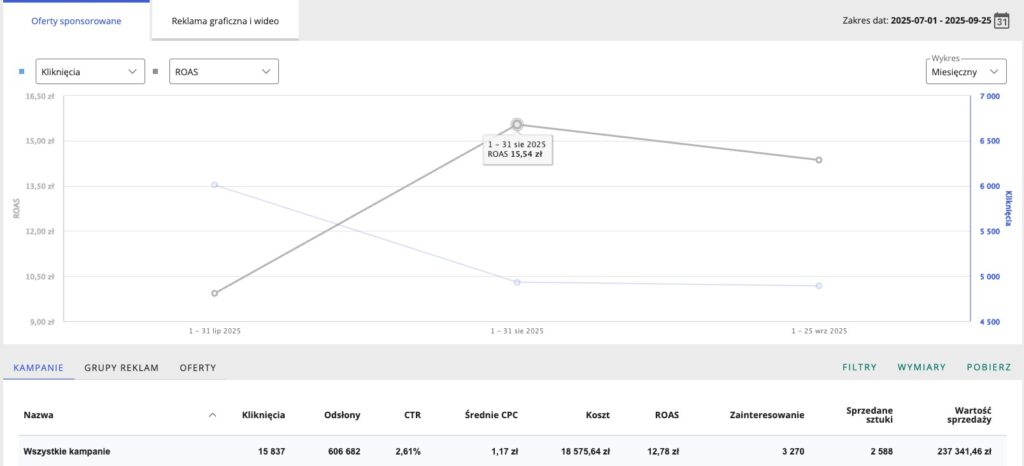Open the Kliknięcia metric dropdown

pyautogui.click(x=90, y=72)
